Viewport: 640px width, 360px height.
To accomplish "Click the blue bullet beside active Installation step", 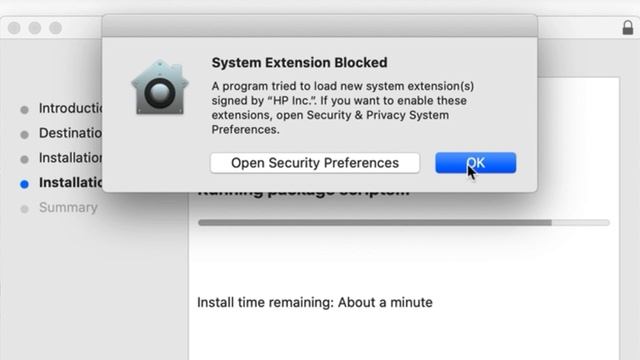I will [x=24, y=184].
